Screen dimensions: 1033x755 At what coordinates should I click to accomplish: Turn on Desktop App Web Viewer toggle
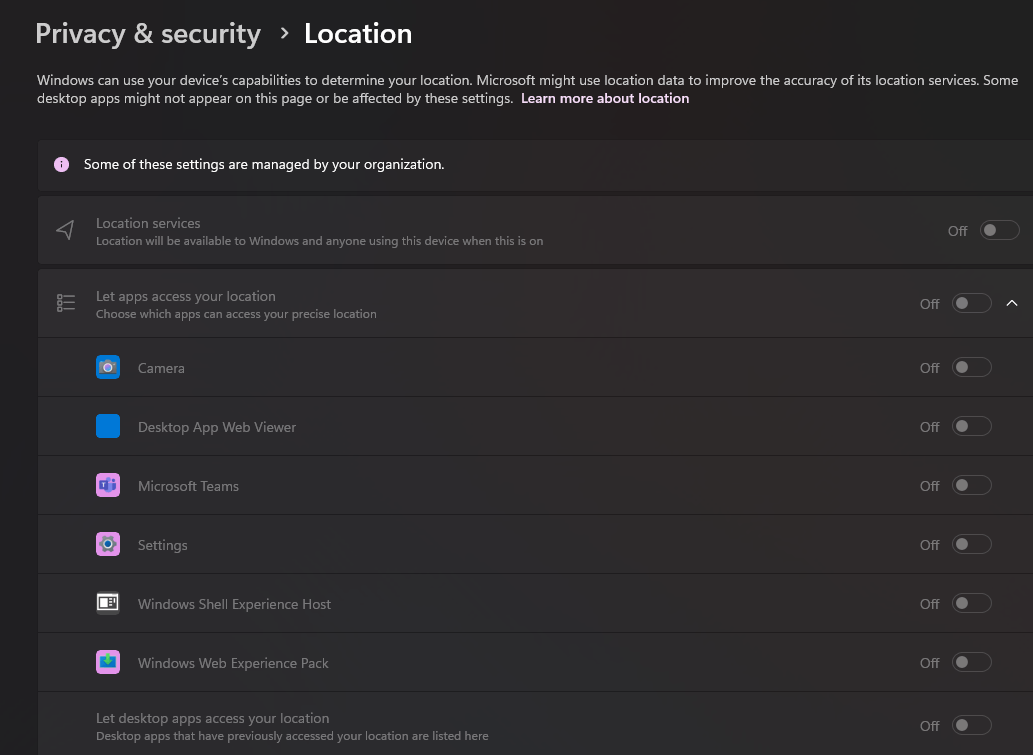(971, 426)
